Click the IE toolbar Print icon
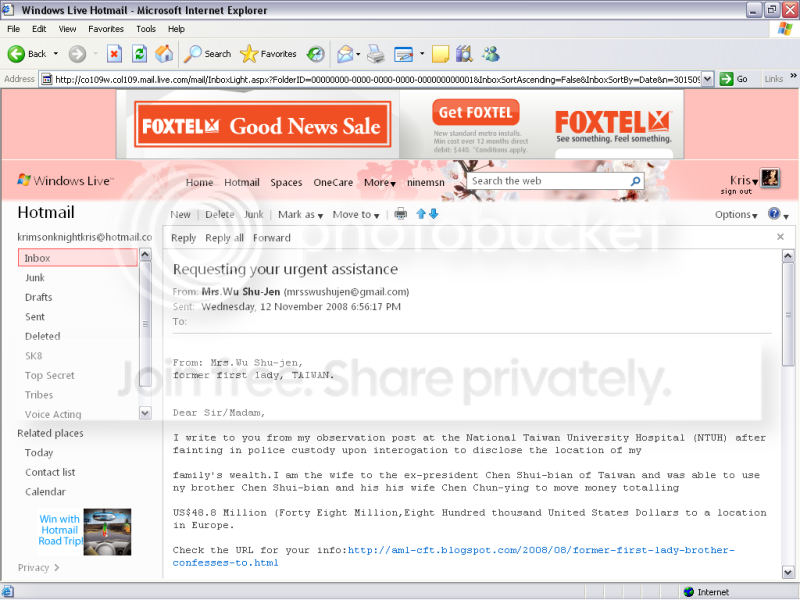This screenshot has height=600, width=800. point(376,54)
